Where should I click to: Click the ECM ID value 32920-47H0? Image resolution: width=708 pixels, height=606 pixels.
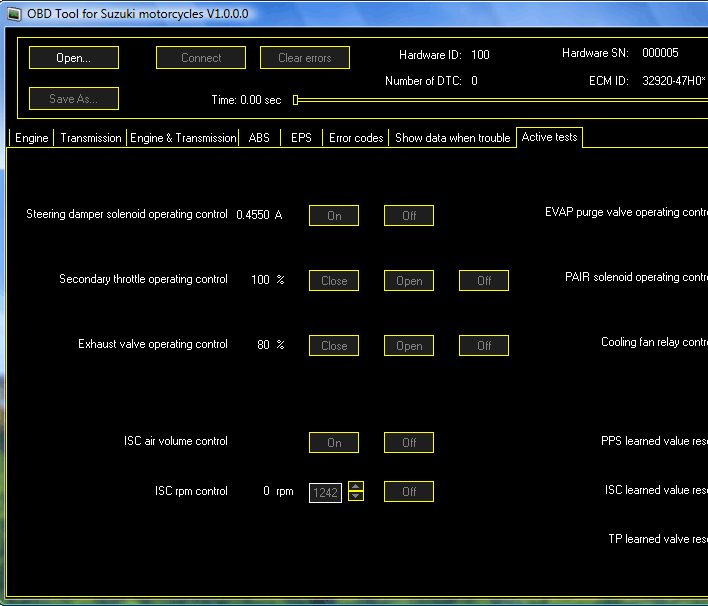click(x=673, y=81)
